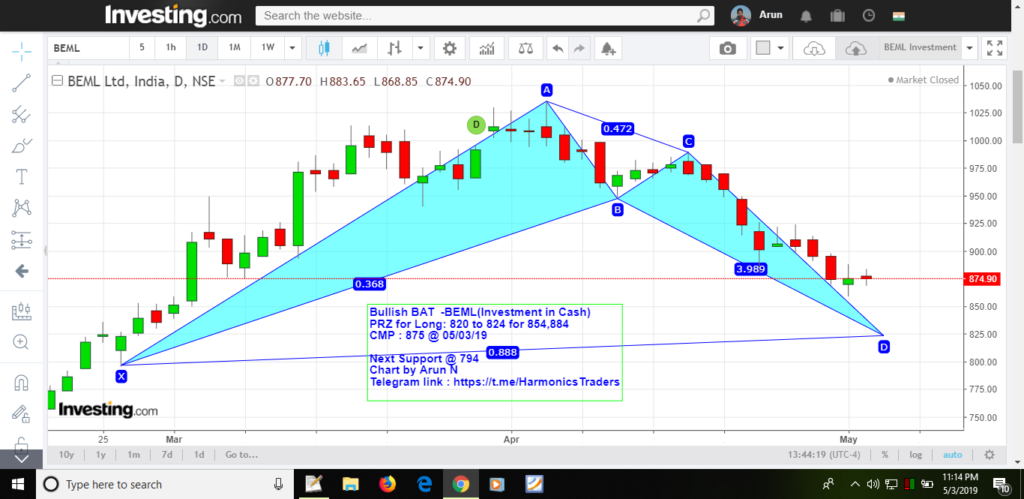Switch to the line chart style
This screenshot has width=1024, height=499.
[x=359, y=48]
